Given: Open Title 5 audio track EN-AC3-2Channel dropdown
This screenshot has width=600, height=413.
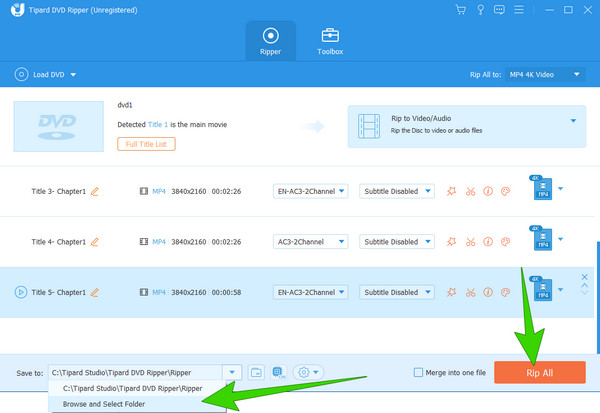Looking at the screenshot, I should point(310,292).
